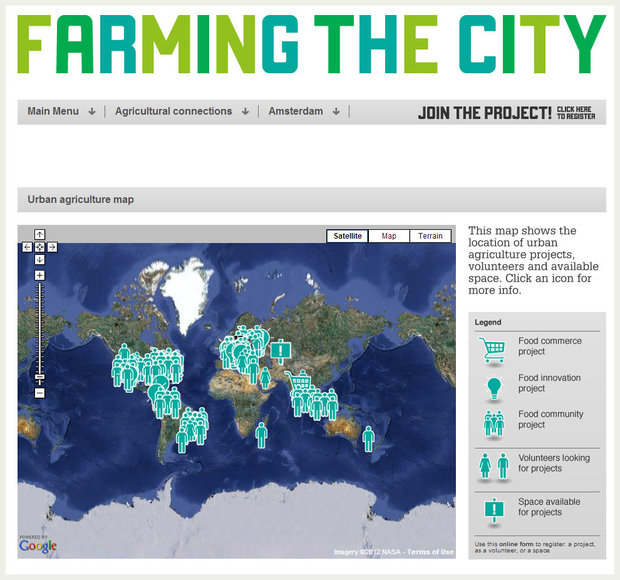Viewport: 620px width, 580px height.
Task: Click the map zoom slider handle
Action: [x=40, y=377]
